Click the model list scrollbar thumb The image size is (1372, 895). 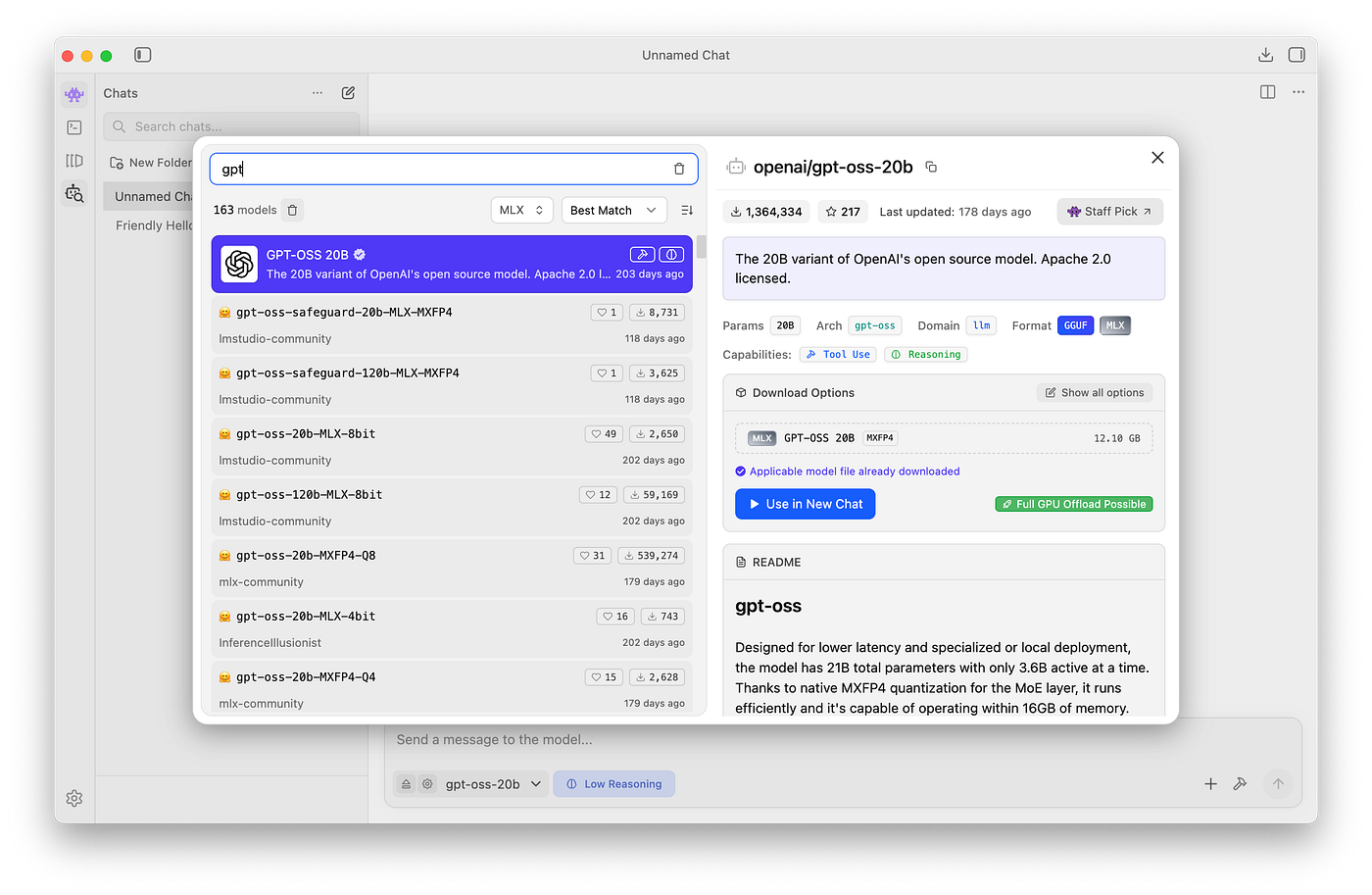pyautogui.click(x=702, y=247)
